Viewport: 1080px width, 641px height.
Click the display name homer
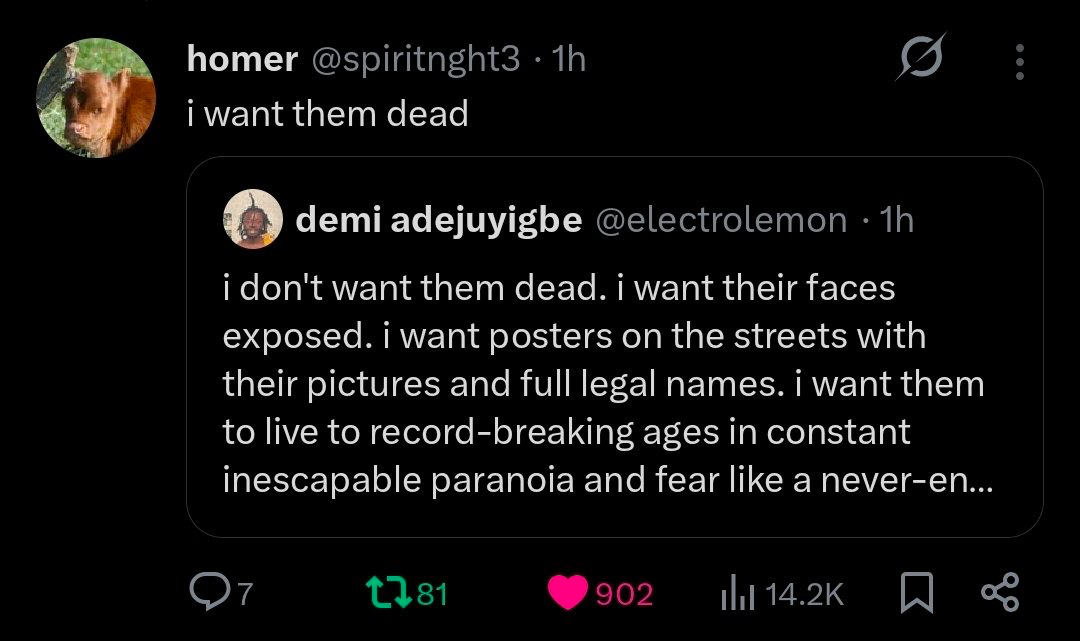click(242, 60)
